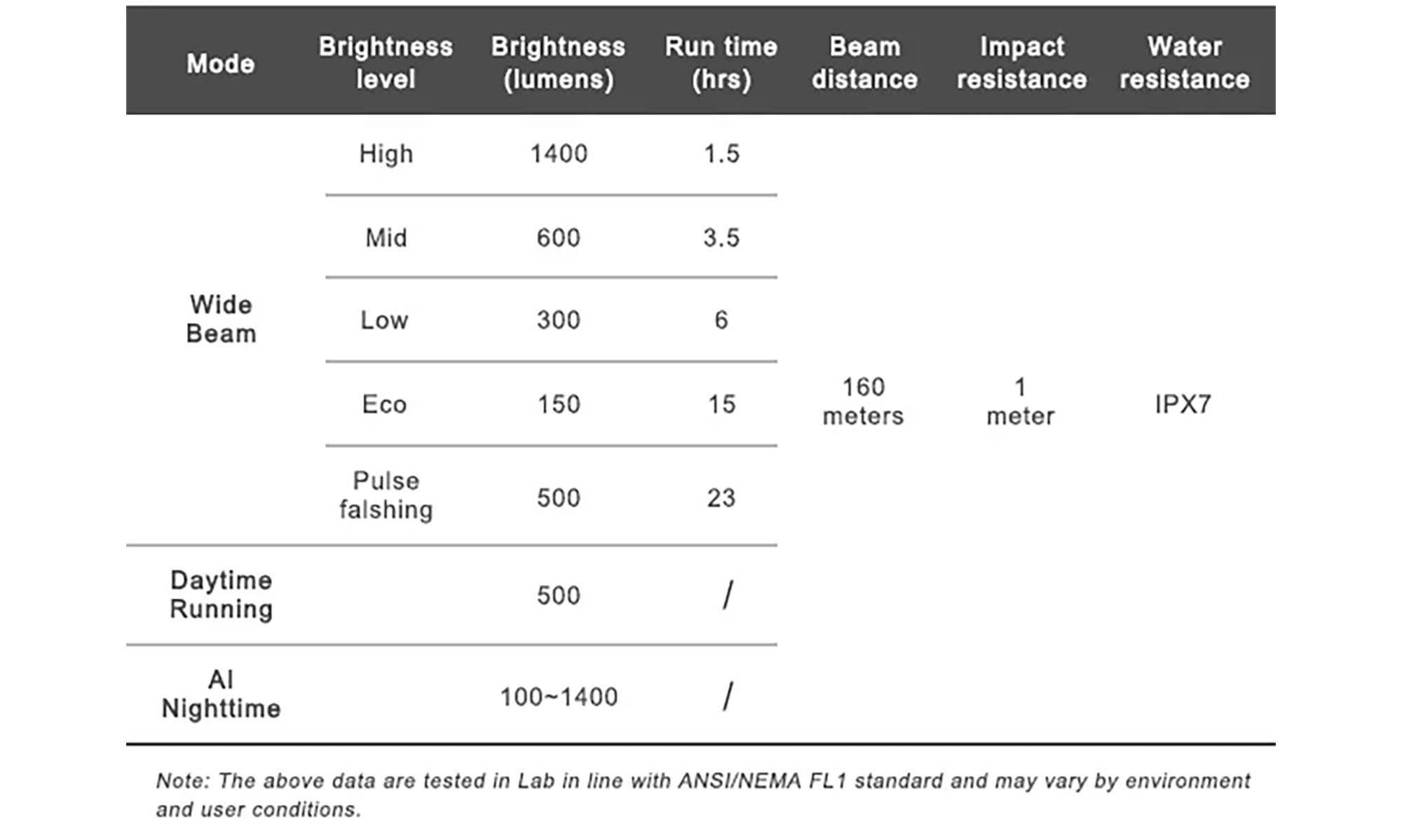
Task: Click the 100~1400 lumens value
Action: coord(558,697)
